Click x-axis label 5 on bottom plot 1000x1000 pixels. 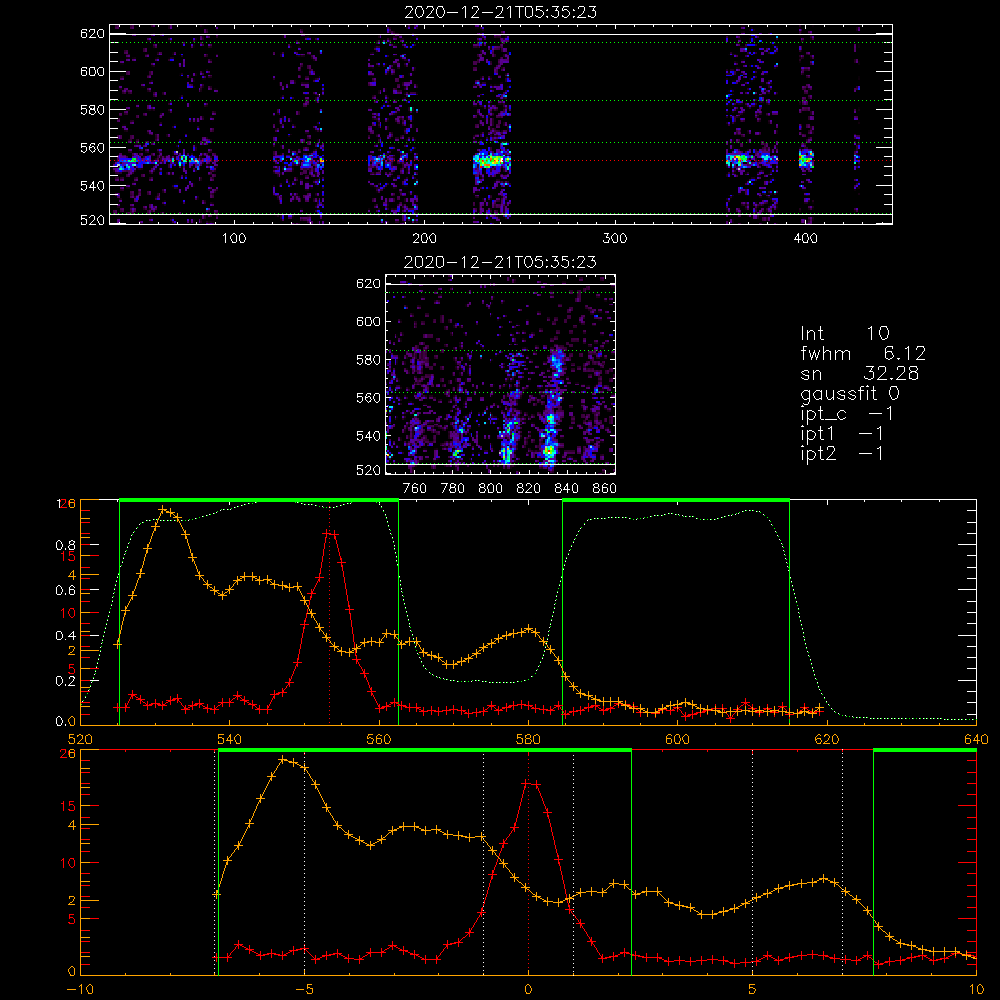click(753, 990)
